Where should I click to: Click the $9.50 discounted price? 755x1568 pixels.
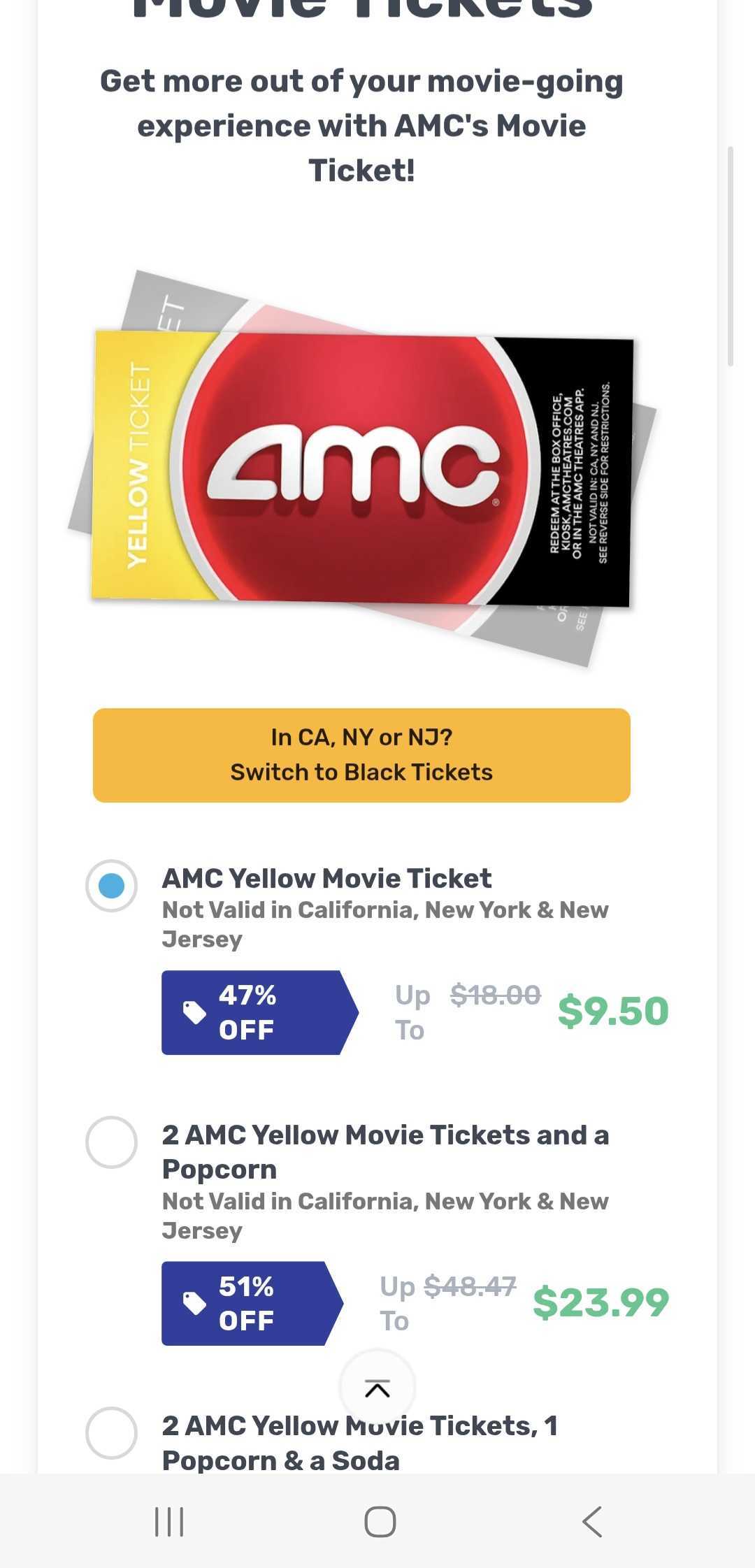(x=613, y=1011)
